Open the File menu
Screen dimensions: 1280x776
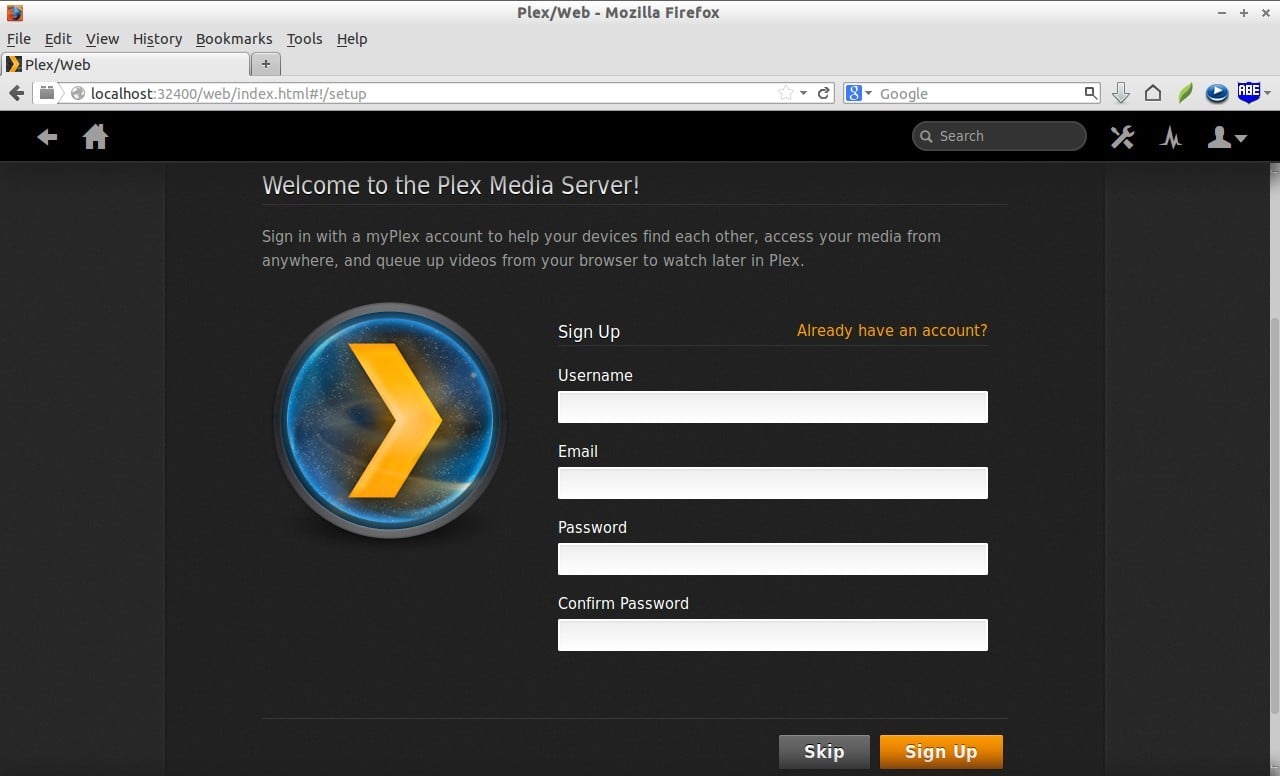[x=19, y=39]
